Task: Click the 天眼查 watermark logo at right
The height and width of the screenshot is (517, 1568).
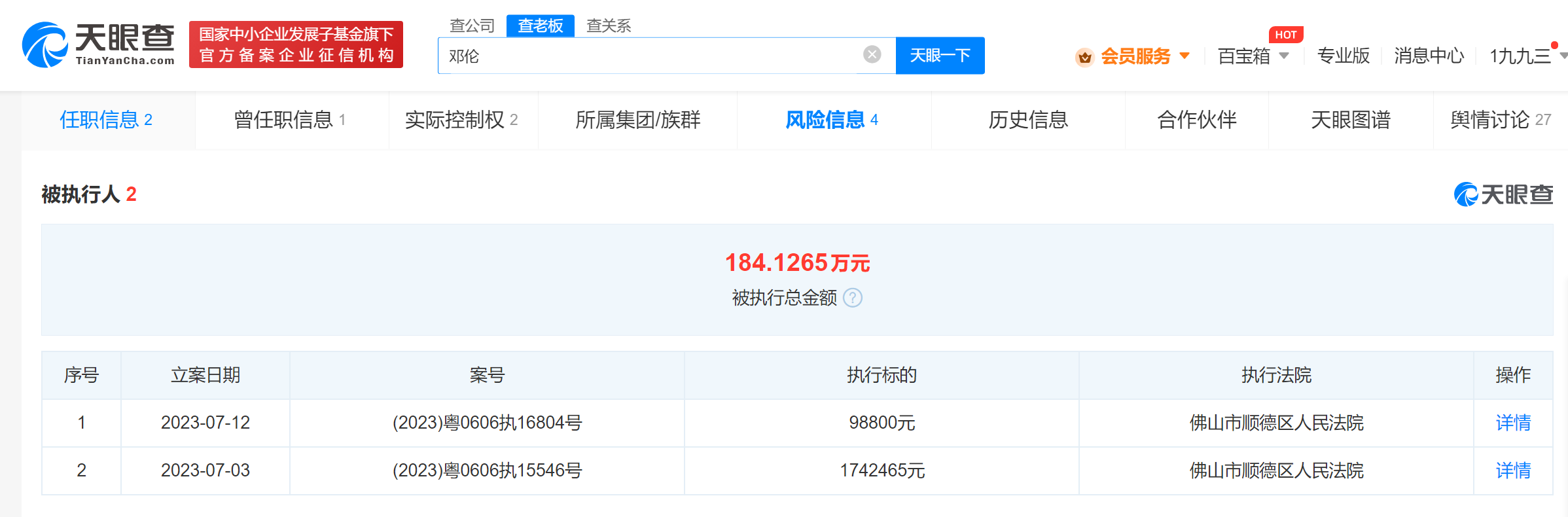Action: pyautogui.click(x=1503, y=194)
